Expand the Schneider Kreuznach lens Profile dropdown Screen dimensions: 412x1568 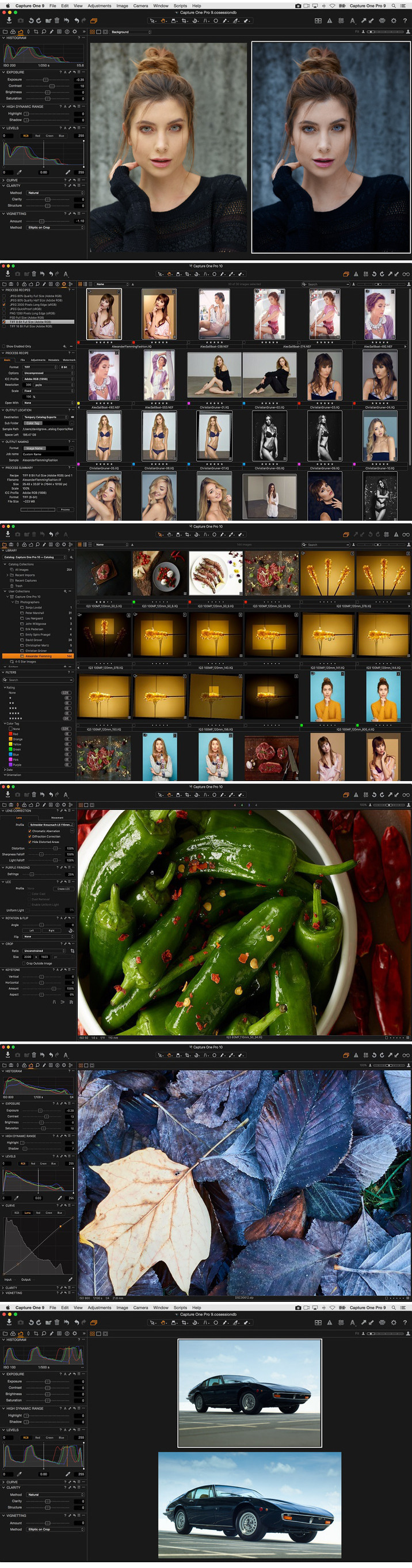coord(51,825)
